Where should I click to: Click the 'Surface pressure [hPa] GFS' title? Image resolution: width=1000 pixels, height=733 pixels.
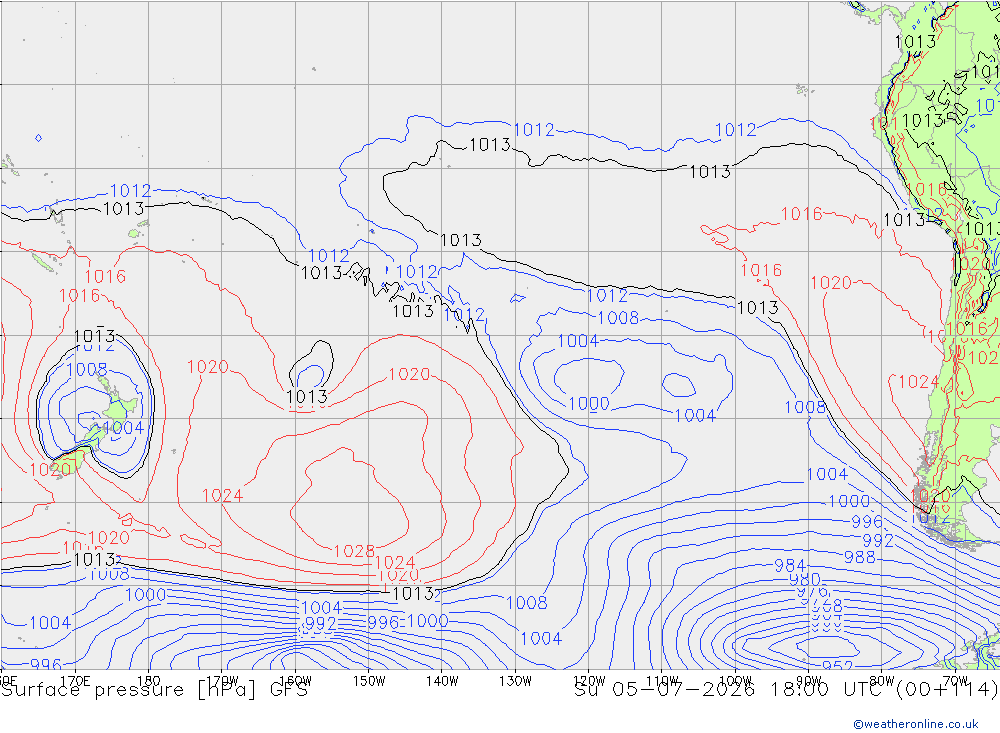tap(154, 690)
